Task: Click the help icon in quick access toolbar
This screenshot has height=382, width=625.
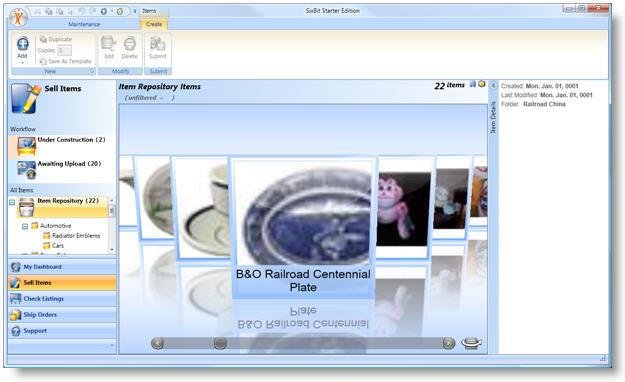Action: (104, 12)
